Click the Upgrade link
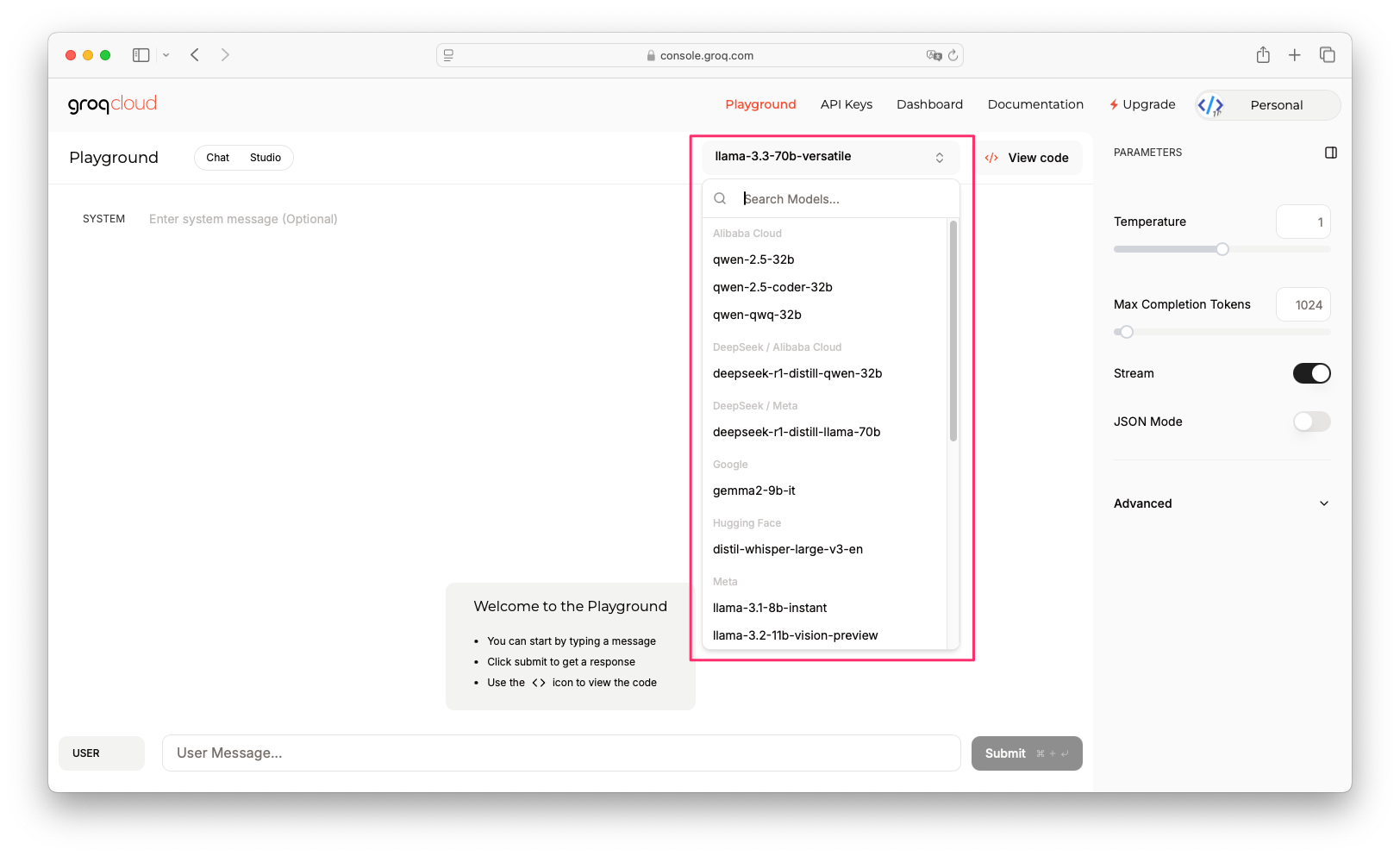Image resolution: width=1400 pixels, height=856 pixels. [1142, 104]
